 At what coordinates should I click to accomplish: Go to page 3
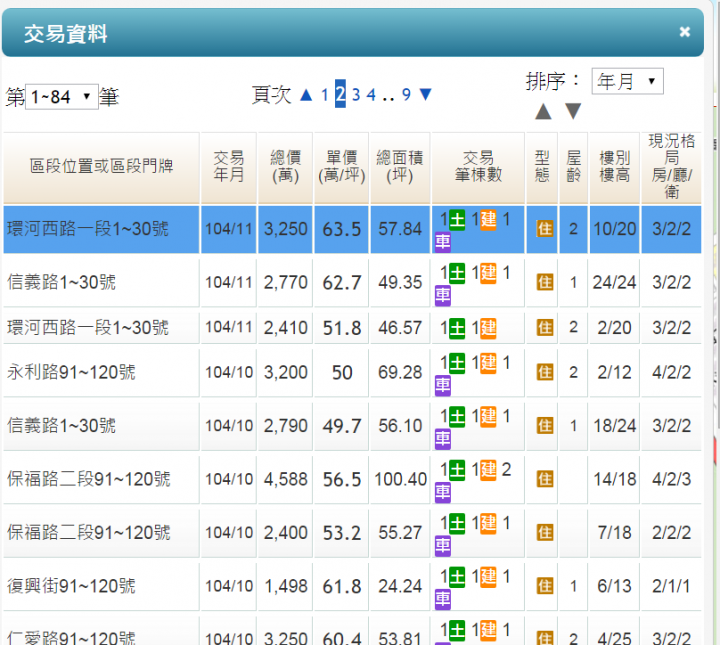pyautogui.click(x=356, y=95)
